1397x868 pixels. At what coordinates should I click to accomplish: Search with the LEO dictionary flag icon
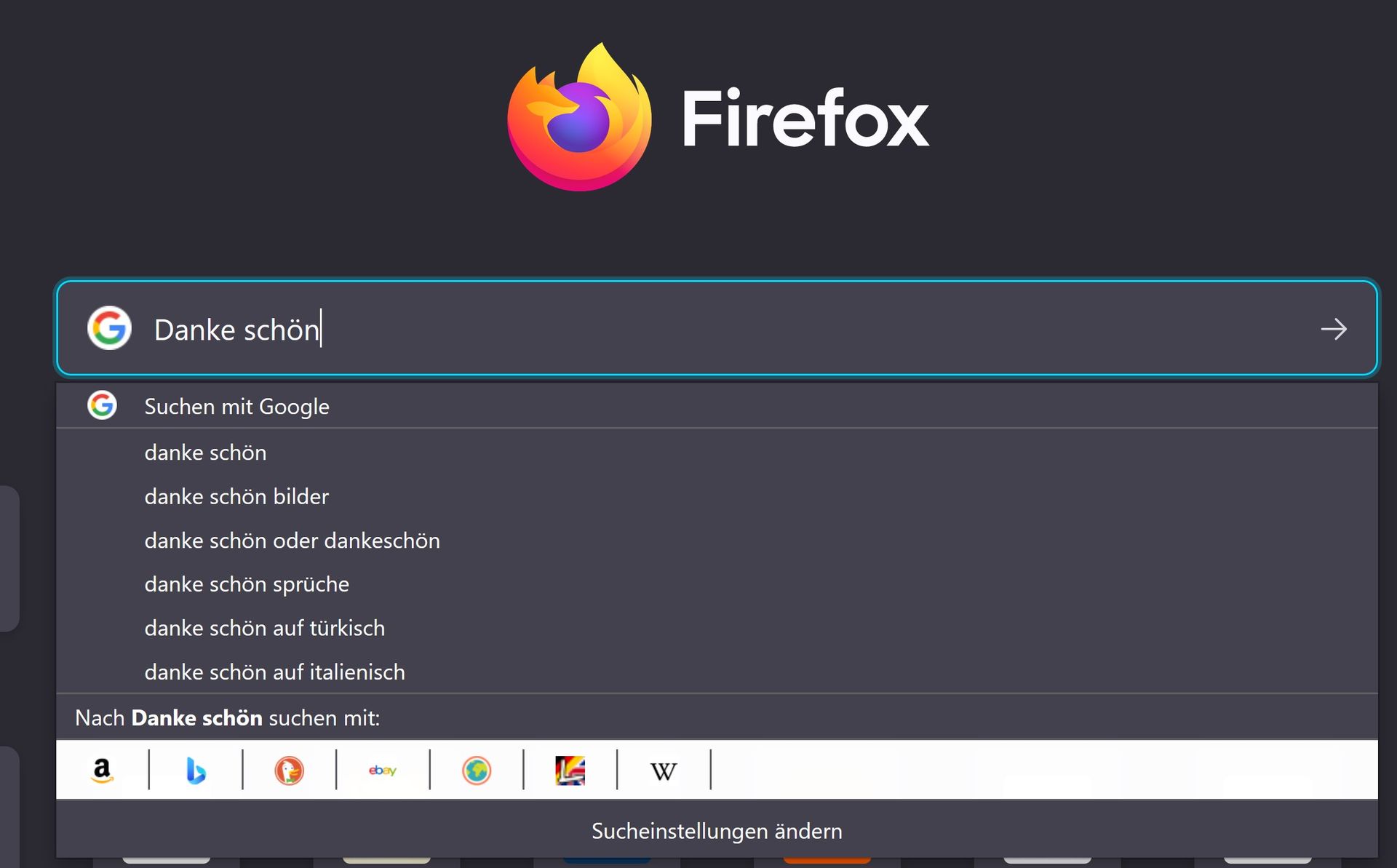[570, 770]
